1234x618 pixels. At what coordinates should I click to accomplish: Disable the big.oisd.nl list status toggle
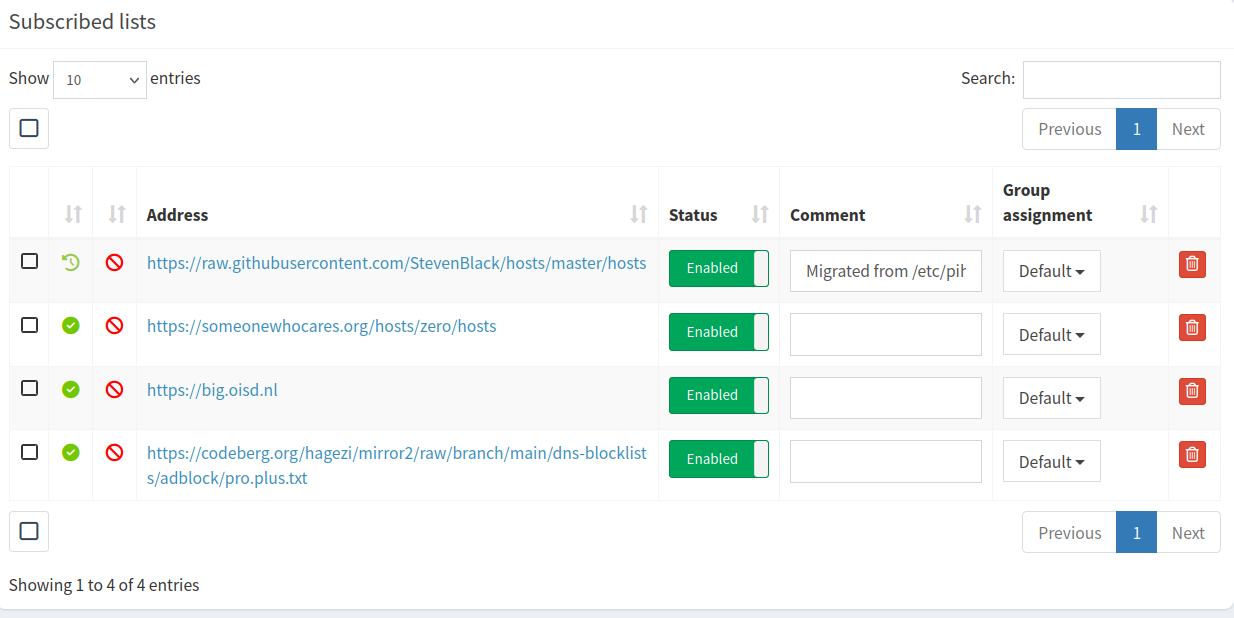(718, 395)
